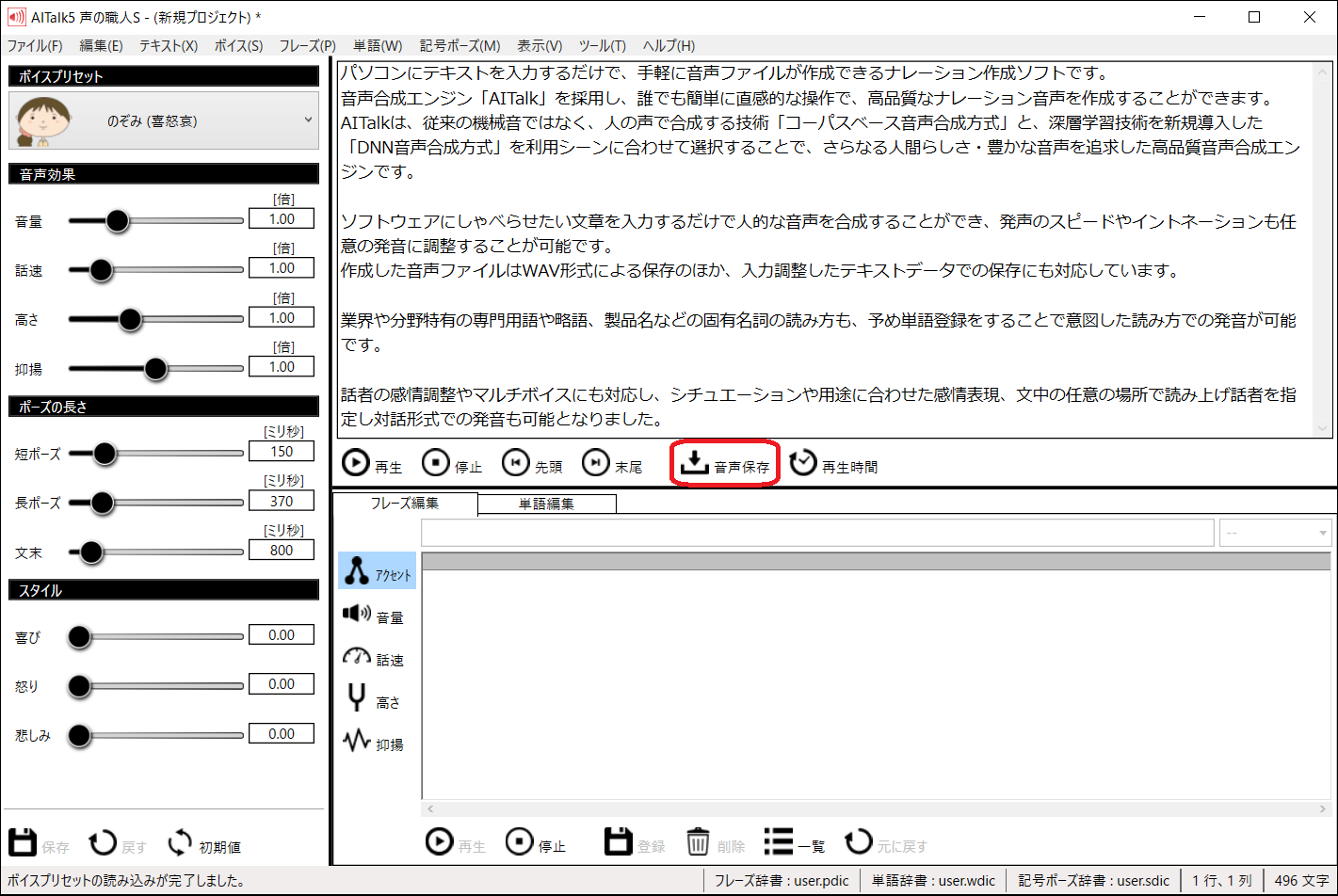This screenshot has width=1338, height=896.
Task: Open the のぞみ (喜怒哀) voice preset dropdown
Action: click(164, 120)
